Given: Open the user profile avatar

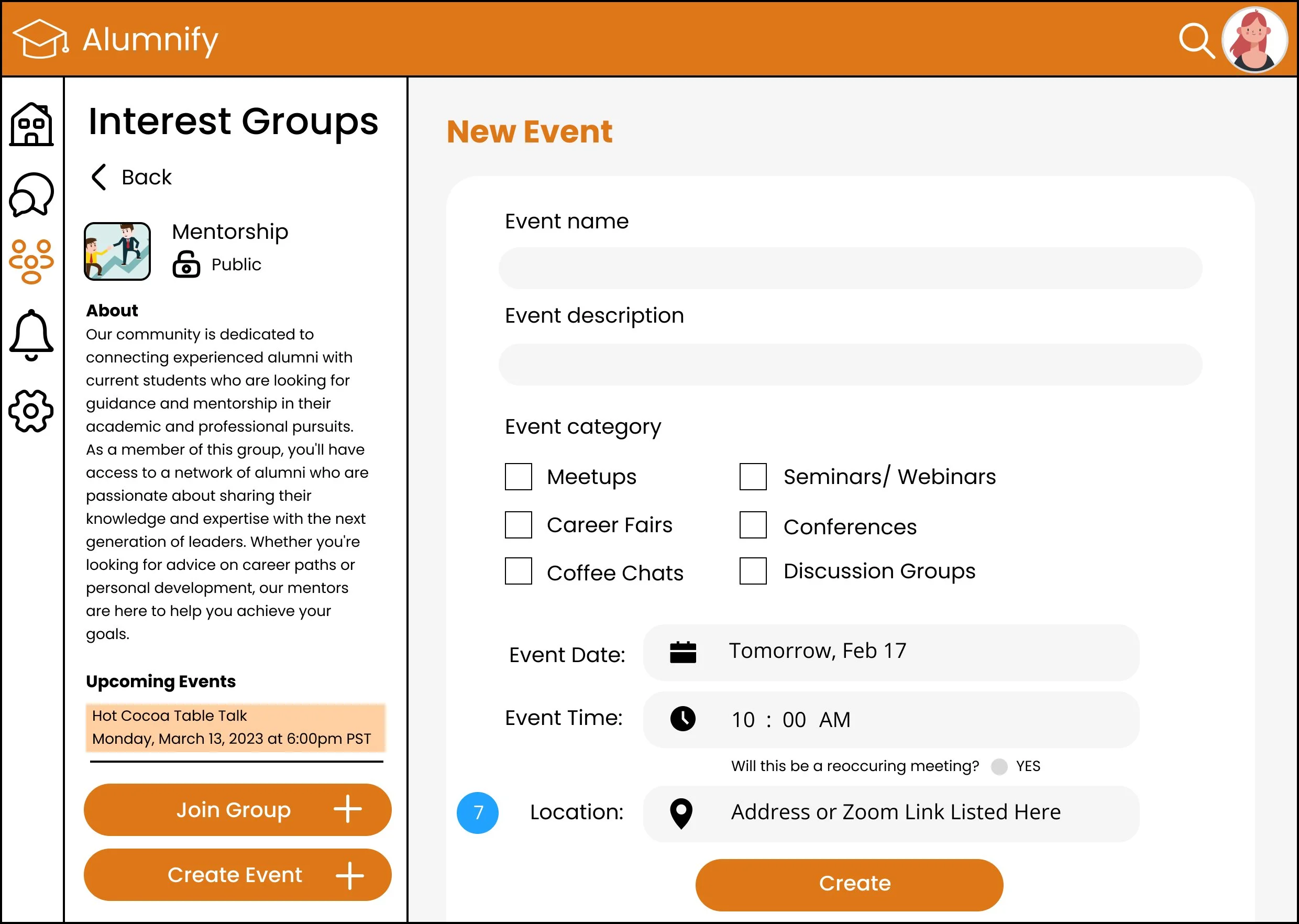Looking at the screenshot, I should pyautogui.click(x=1254, y=40).
